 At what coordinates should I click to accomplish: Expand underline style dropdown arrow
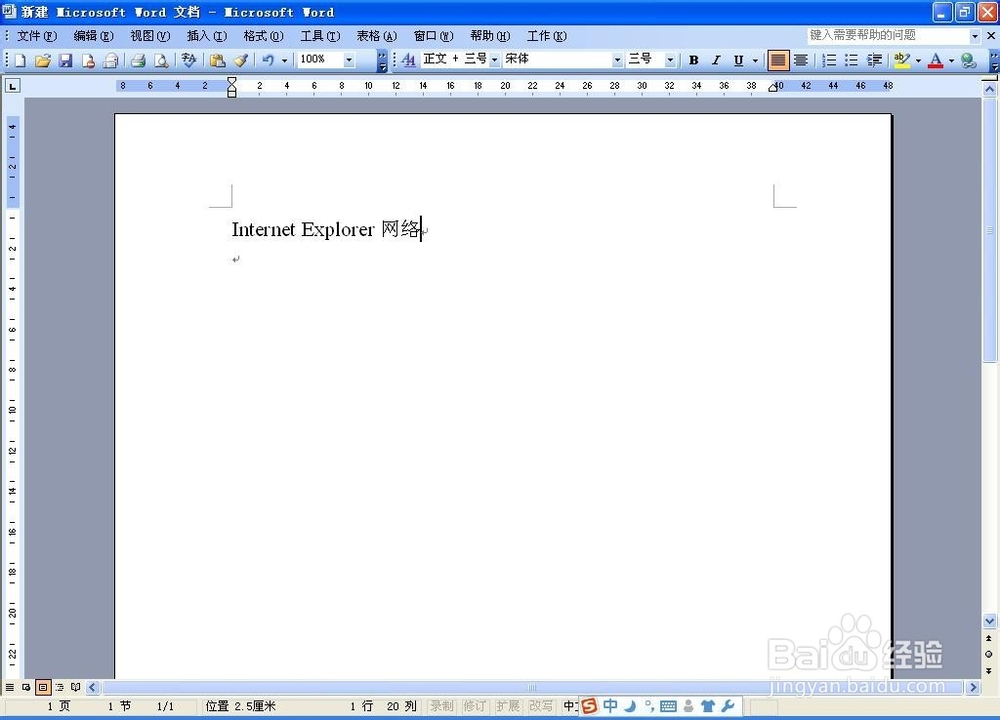coord(755,61)
